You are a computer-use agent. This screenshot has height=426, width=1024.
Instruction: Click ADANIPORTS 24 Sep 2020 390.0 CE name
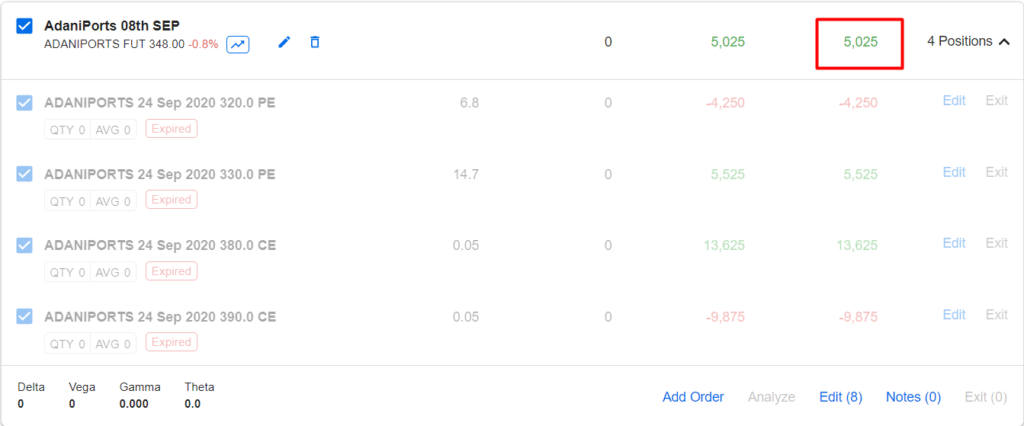(160, 317)
